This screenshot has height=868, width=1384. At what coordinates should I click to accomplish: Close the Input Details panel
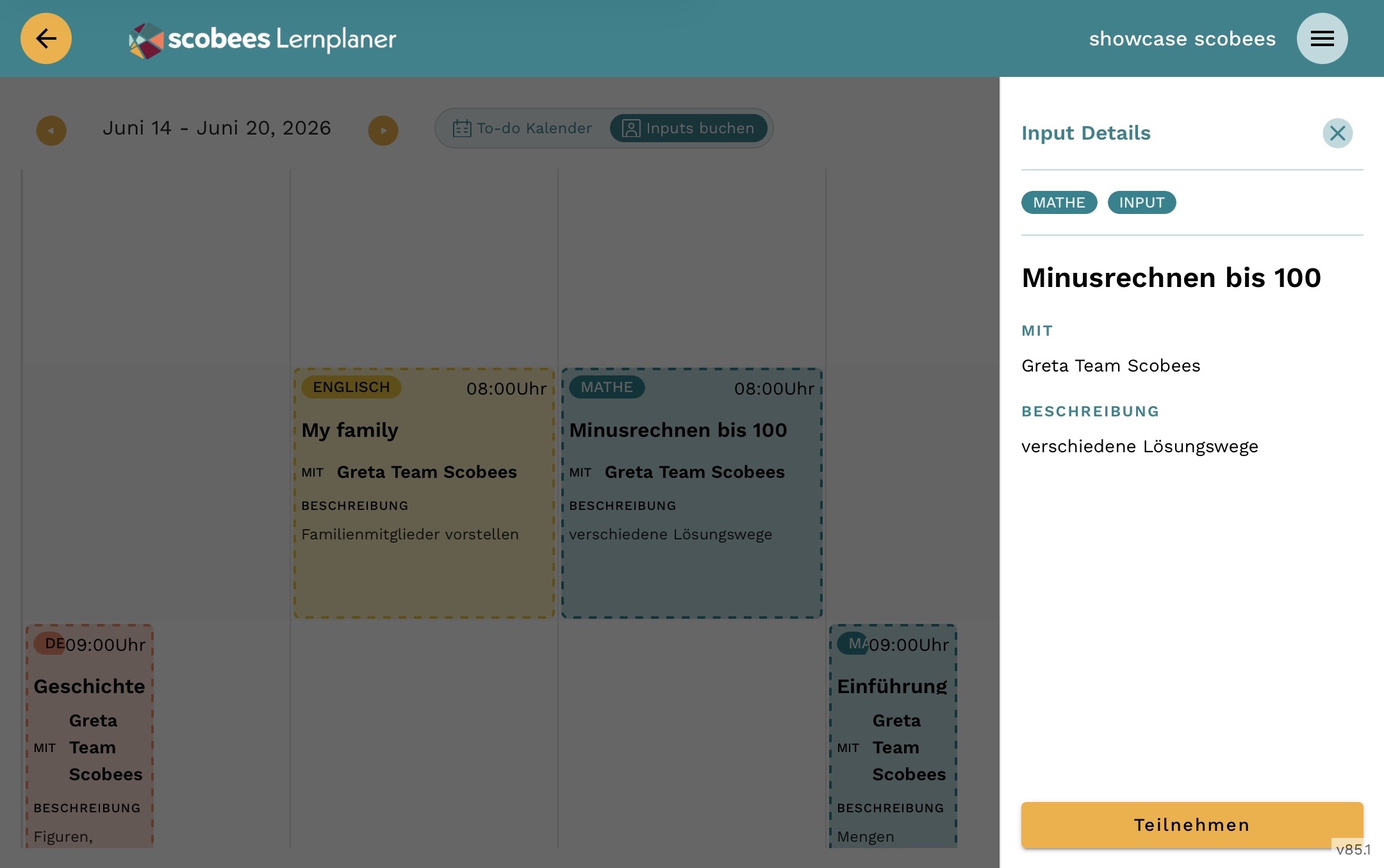click(1337, 133)
